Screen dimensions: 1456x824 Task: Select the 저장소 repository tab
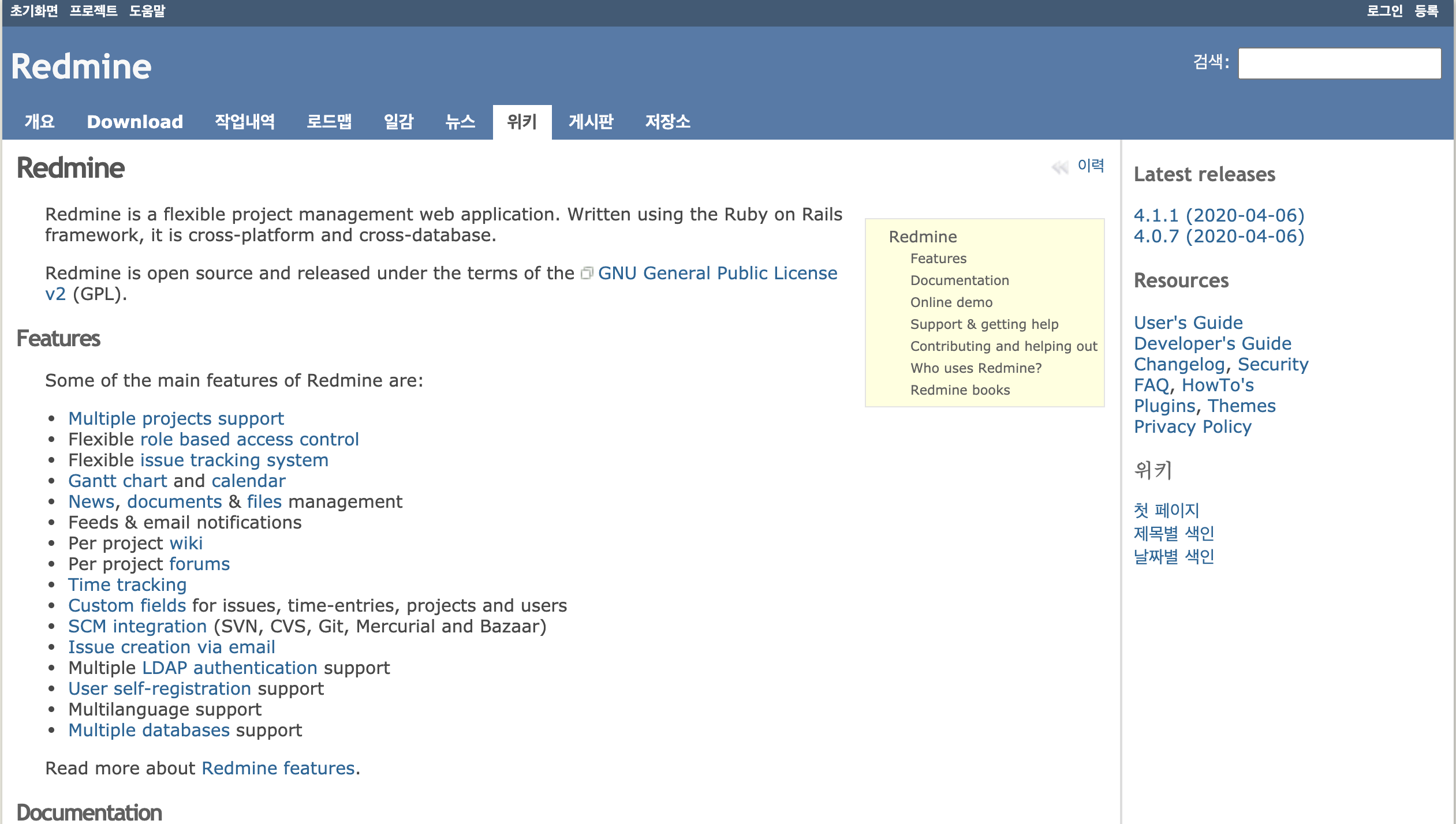pos(667,122)
